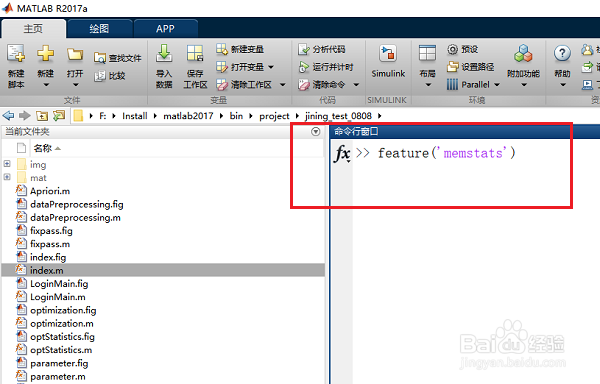600x384 pixels.
Task: Expand the Add-Ons dropdown arrow
Action: (523, 85)
